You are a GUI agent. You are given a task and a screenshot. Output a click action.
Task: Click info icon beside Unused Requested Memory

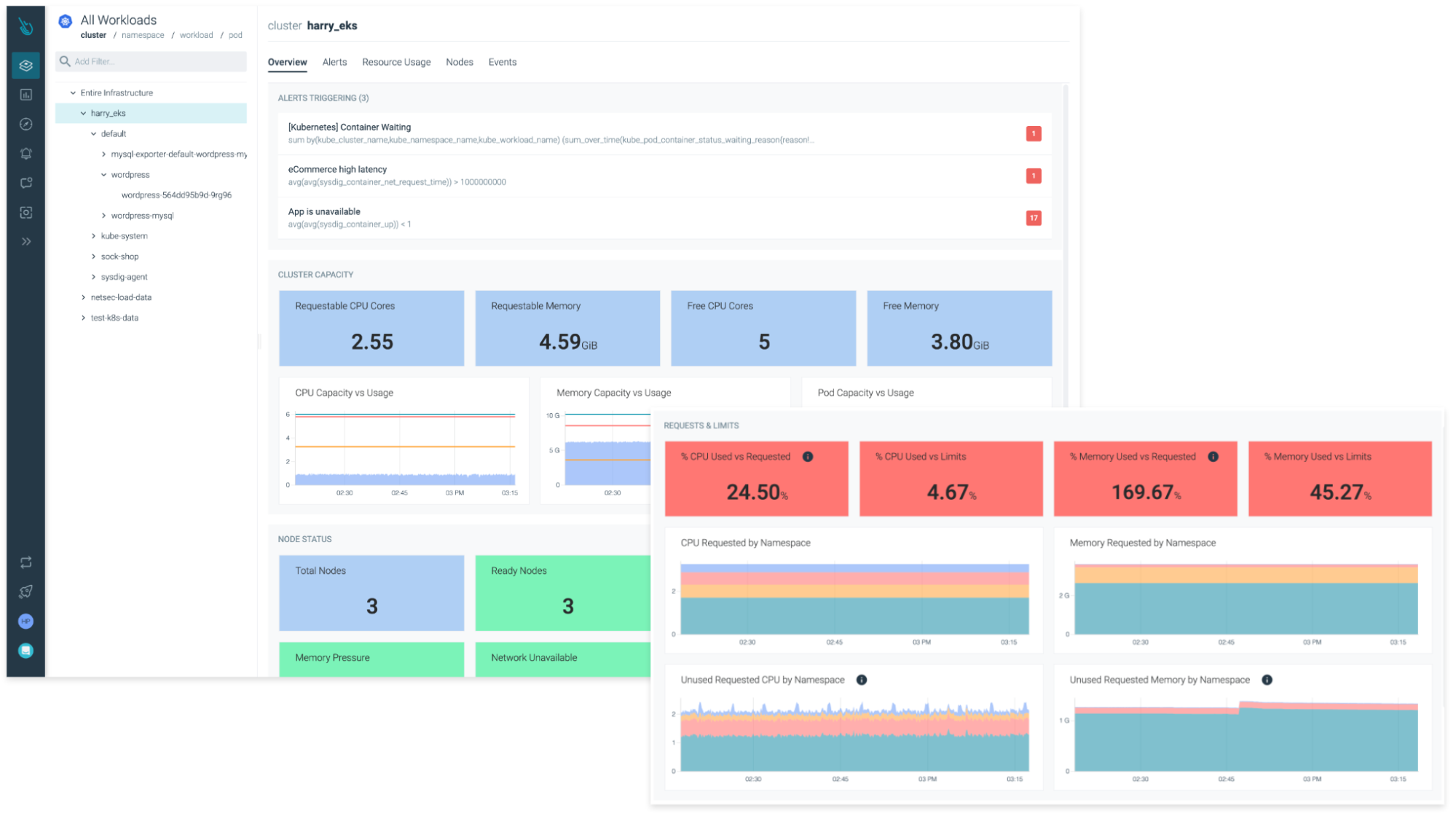pos(1267,680)
